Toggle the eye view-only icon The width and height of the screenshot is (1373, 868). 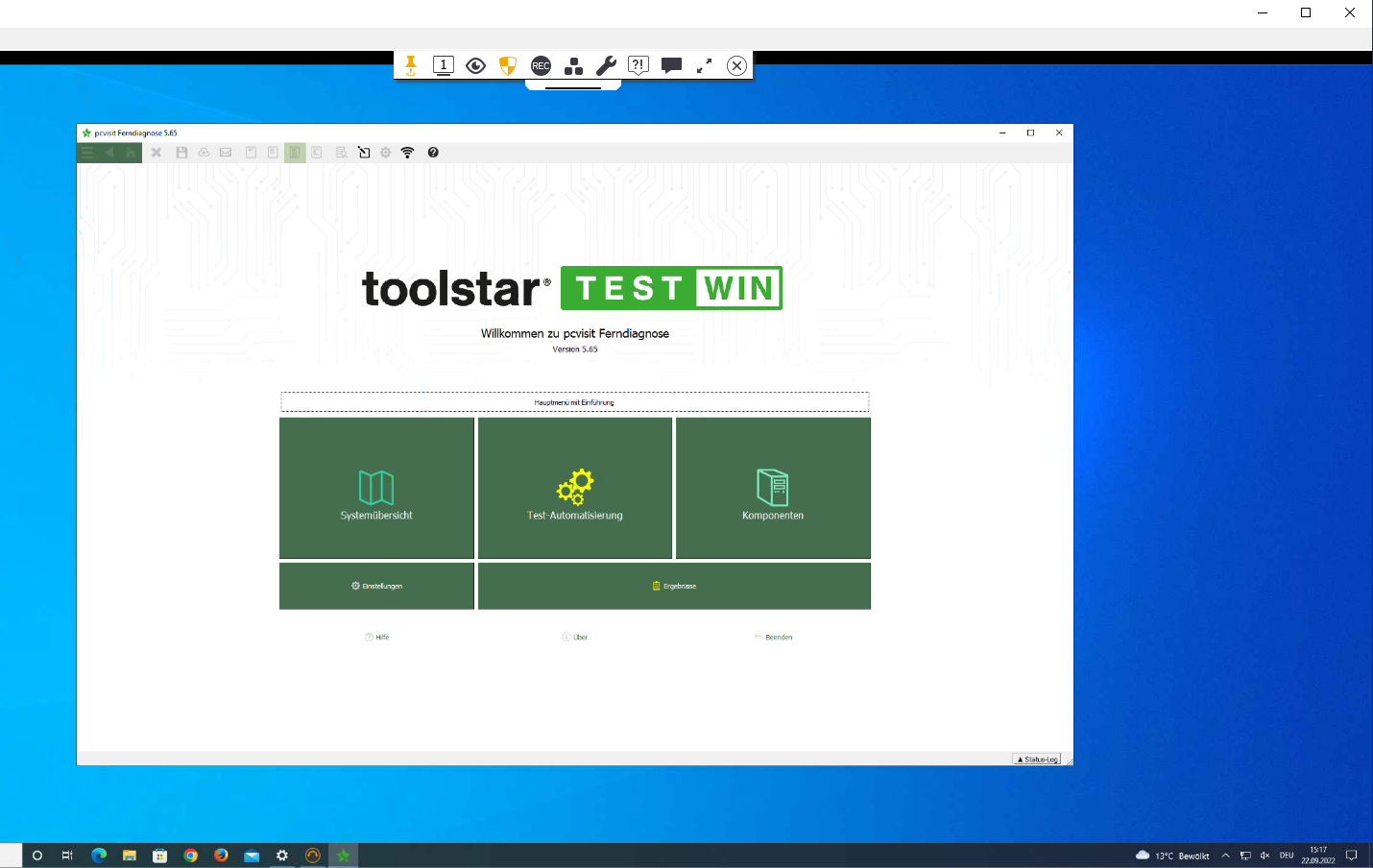click(475, 65)
